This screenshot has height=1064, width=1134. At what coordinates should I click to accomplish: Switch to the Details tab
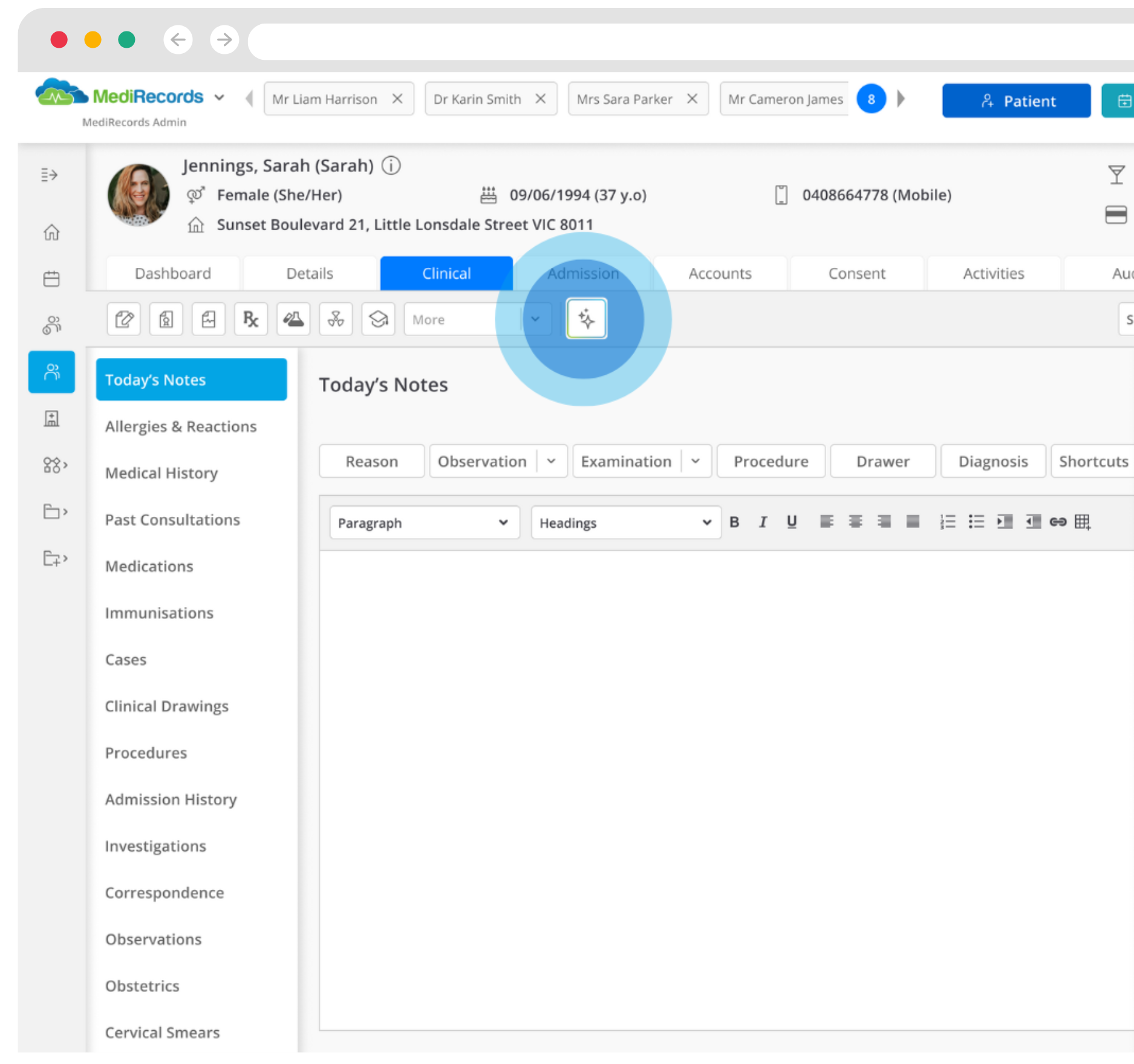(310, 273)
